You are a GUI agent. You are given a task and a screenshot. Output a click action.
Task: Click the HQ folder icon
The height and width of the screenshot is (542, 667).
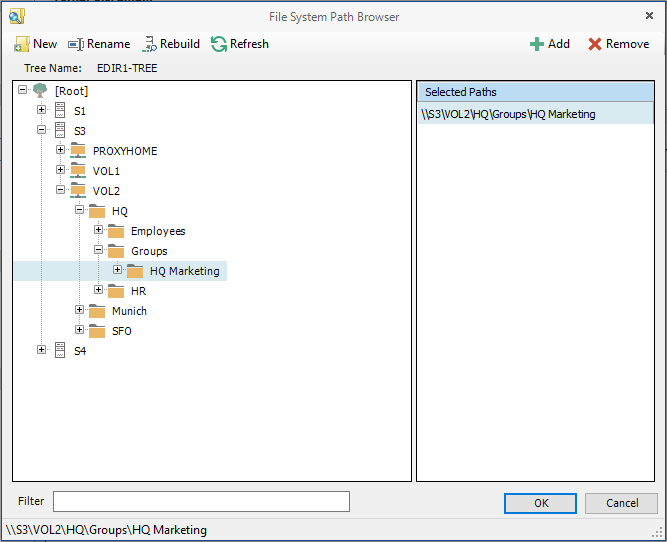pyautogui.click(x=97, y=211)
